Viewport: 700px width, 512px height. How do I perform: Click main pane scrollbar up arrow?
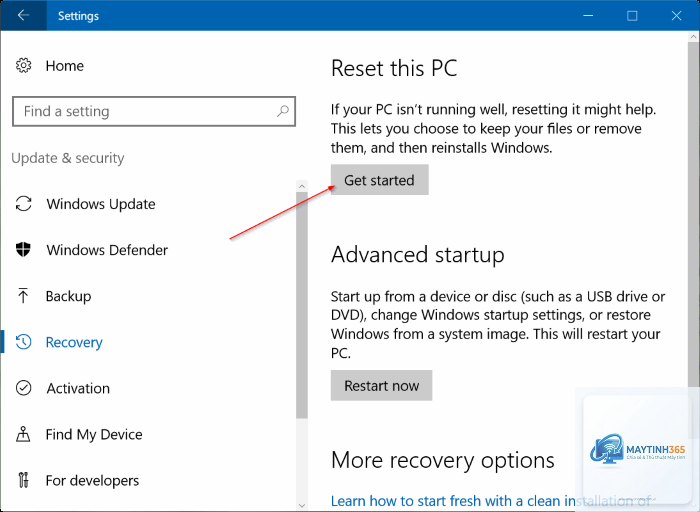[693, 37]
